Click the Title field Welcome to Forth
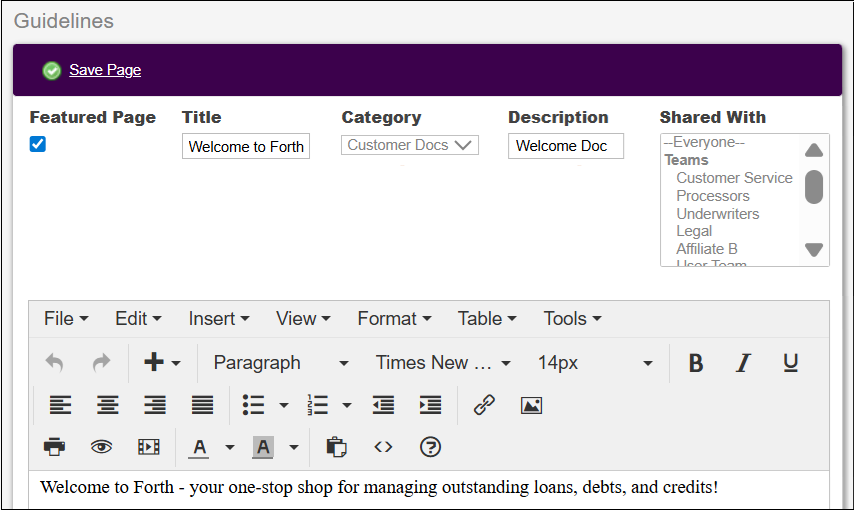 click(x=246, y=146)
